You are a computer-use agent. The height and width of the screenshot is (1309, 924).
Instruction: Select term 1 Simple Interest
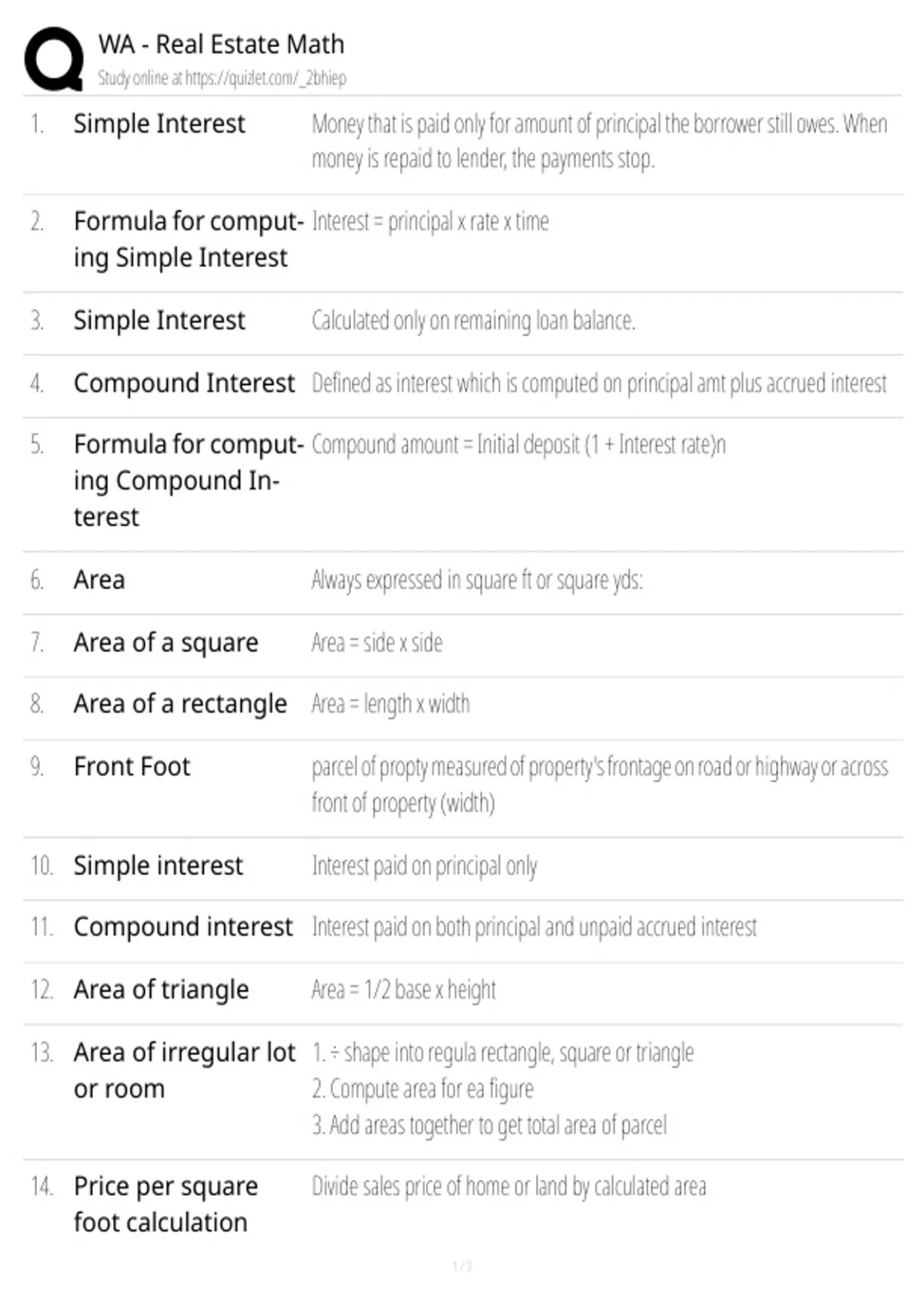point(159,124)
